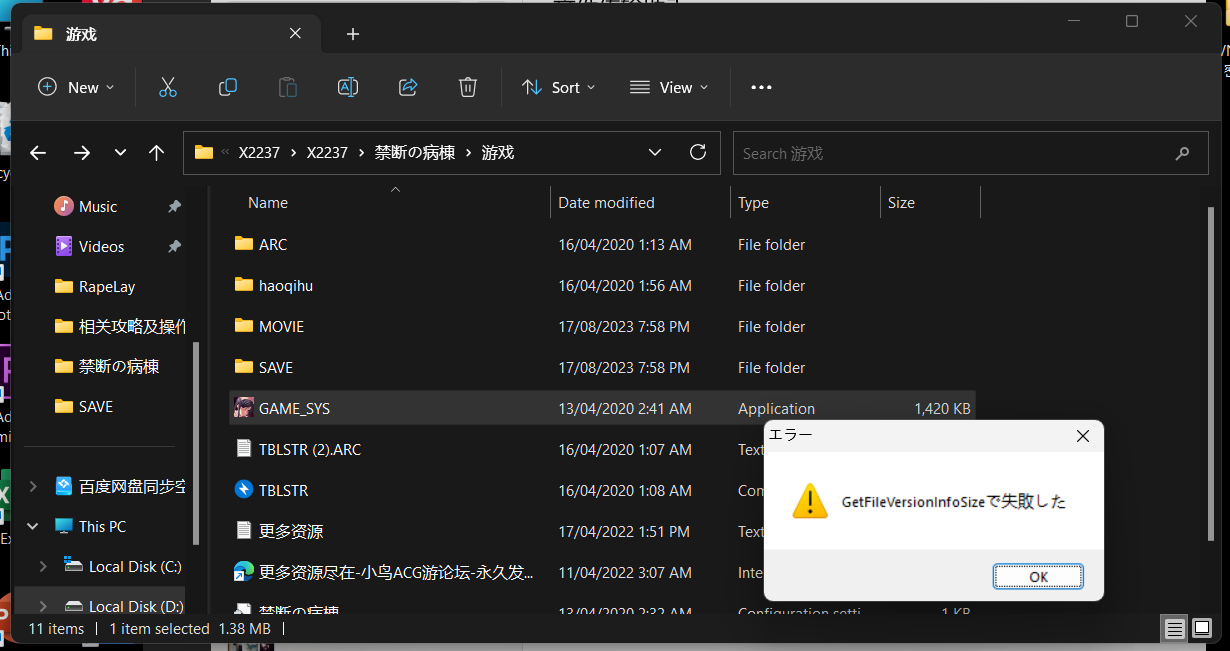
Task: Switch to large thumbnails view in status bar
Action: pos(1202,629)
